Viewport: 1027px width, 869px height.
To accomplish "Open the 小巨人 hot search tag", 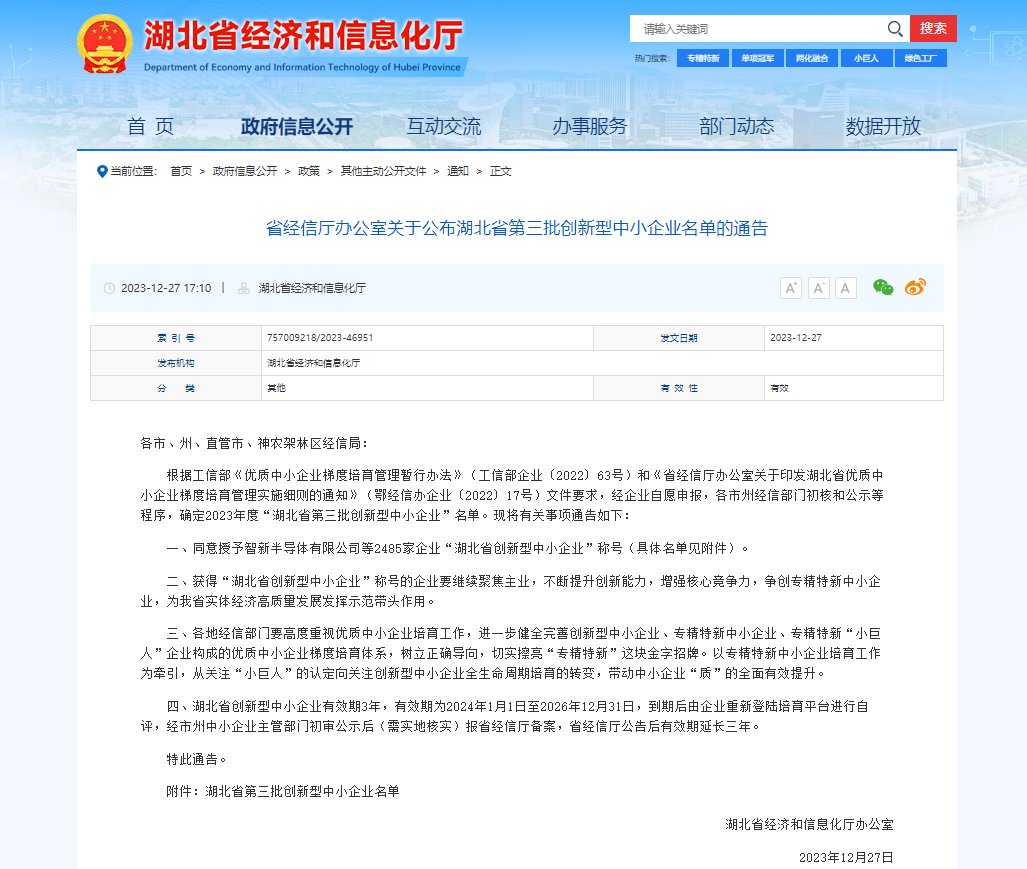I will tap(866, 58).
